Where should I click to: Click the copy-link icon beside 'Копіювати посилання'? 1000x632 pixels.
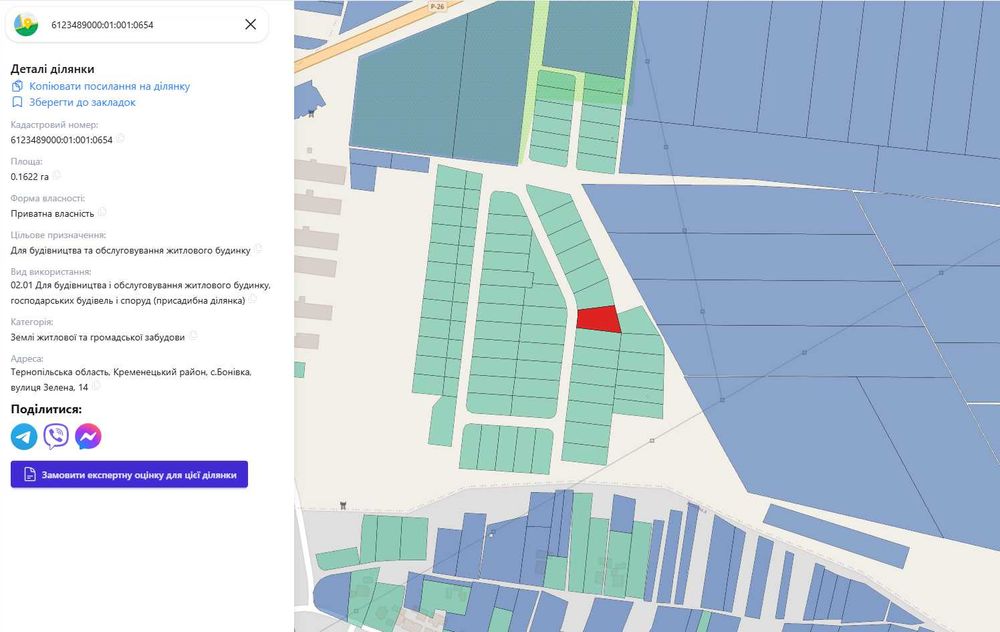(17, 86)
